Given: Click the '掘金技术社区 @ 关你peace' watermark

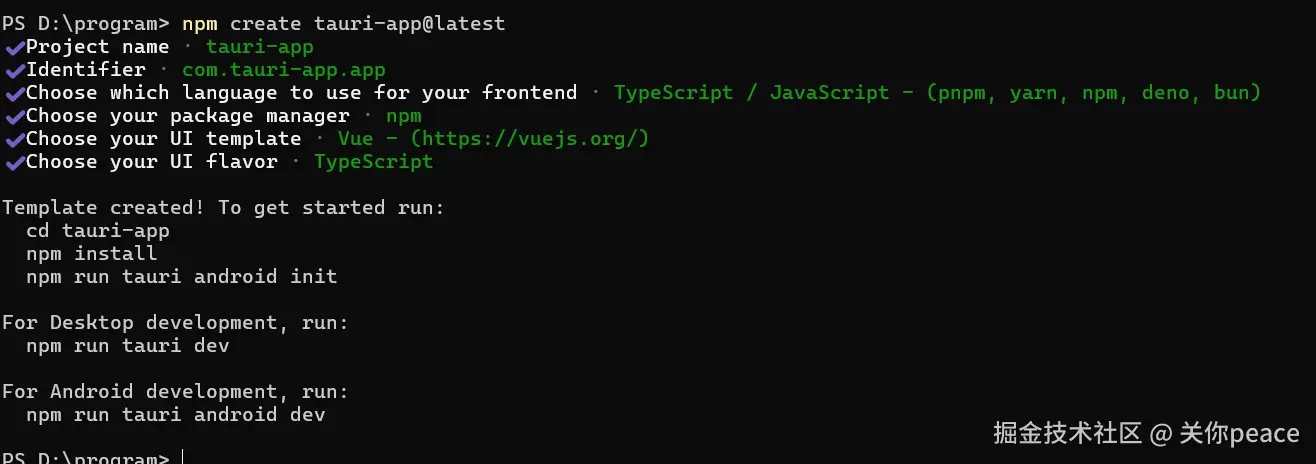Looking at the screenshot, I should click(1145, 434).
